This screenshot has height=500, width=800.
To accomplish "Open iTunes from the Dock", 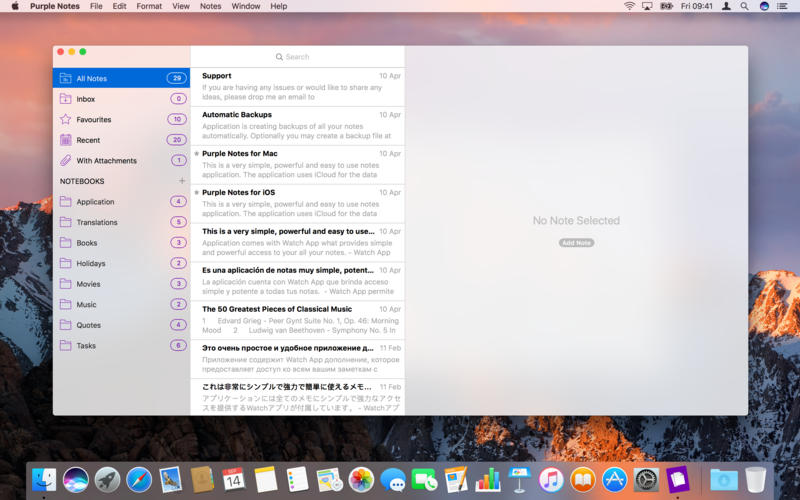I will pos(551,480).
